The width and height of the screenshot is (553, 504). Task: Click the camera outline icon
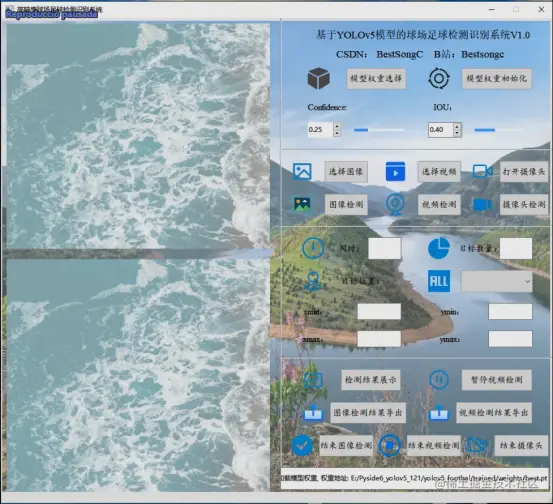pyautogui.click(x=483, y=171)
